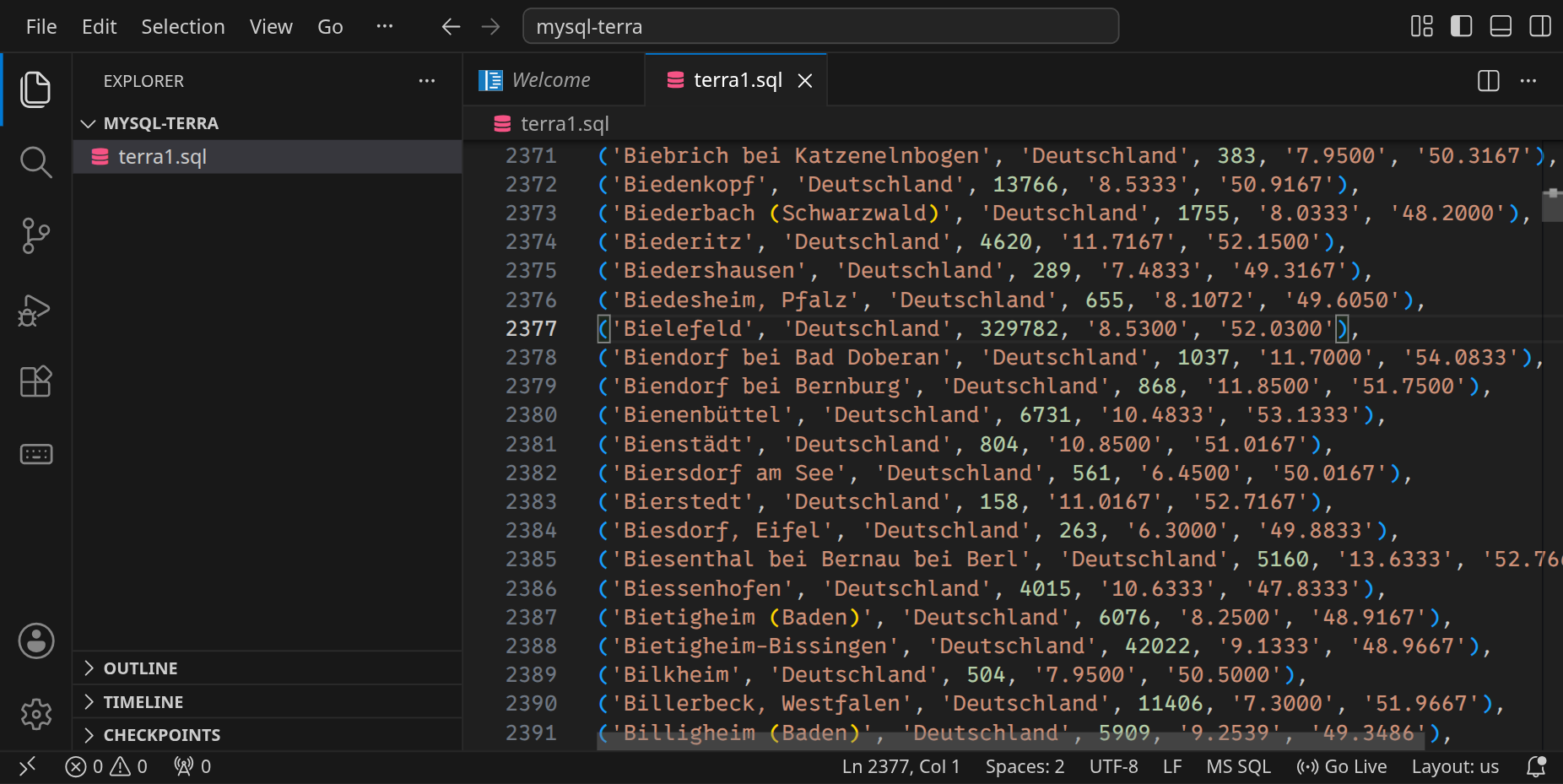This screenshot has width=1563, height=784.
Task: Collapse the MYSQL-TERRA folder section
Action: pos(268,123)
